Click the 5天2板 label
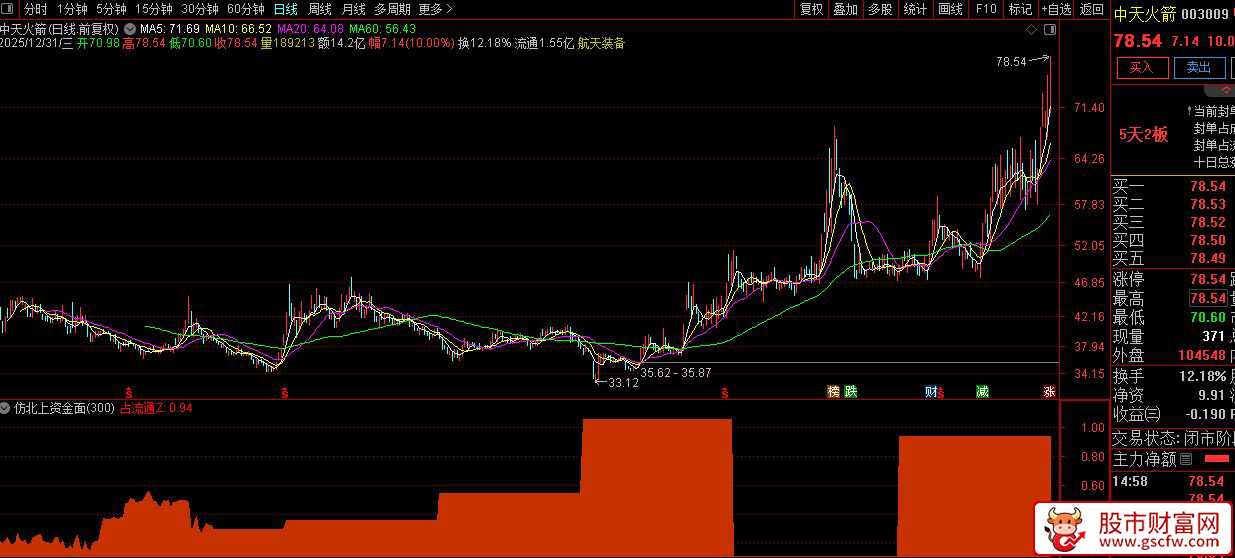The height and width of the screenshot is (558, 1235). point(1143,135)
